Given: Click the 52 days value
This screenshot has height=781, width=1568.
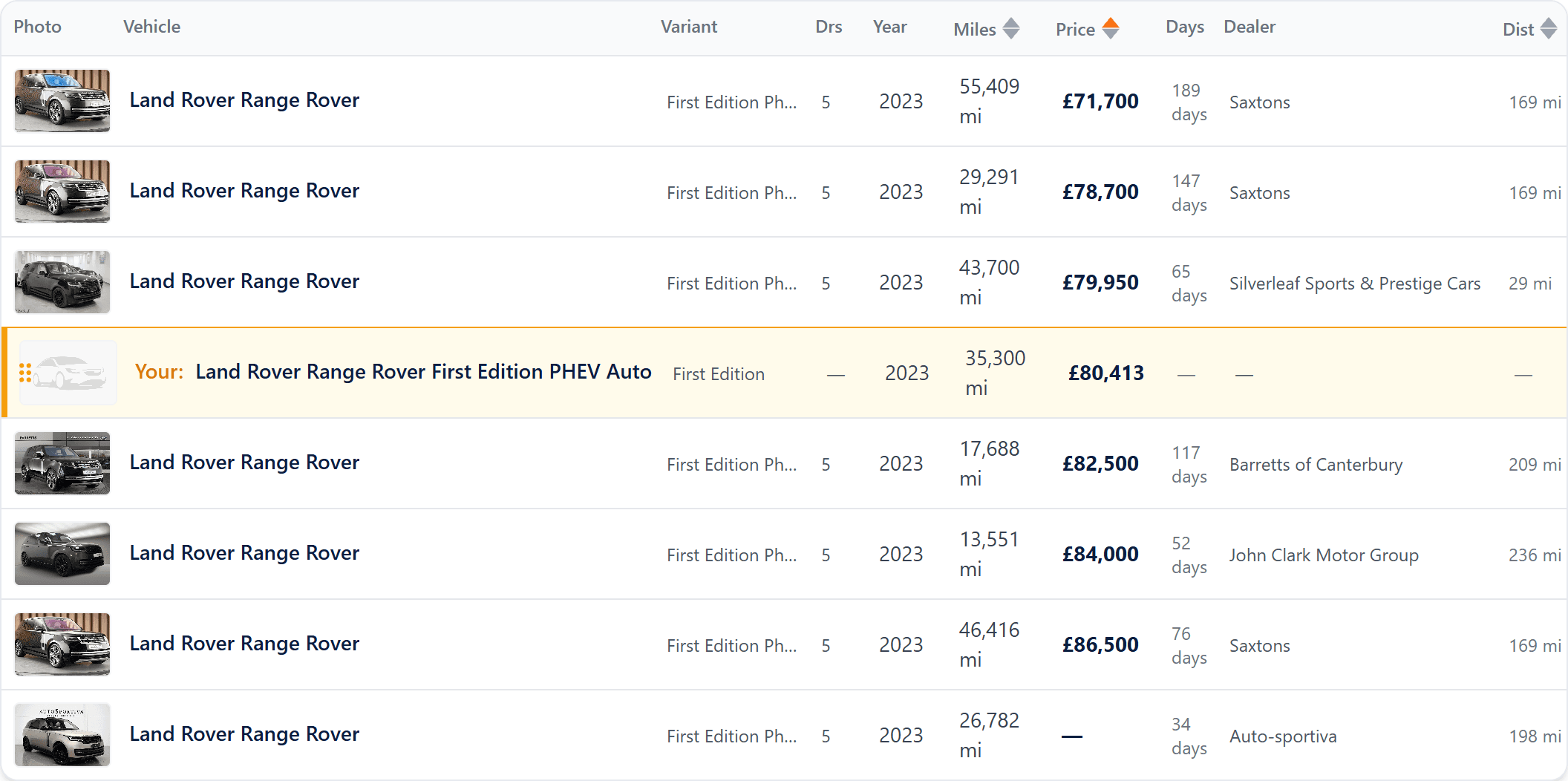Looking at the screenshot, I should pos(1189,555).
